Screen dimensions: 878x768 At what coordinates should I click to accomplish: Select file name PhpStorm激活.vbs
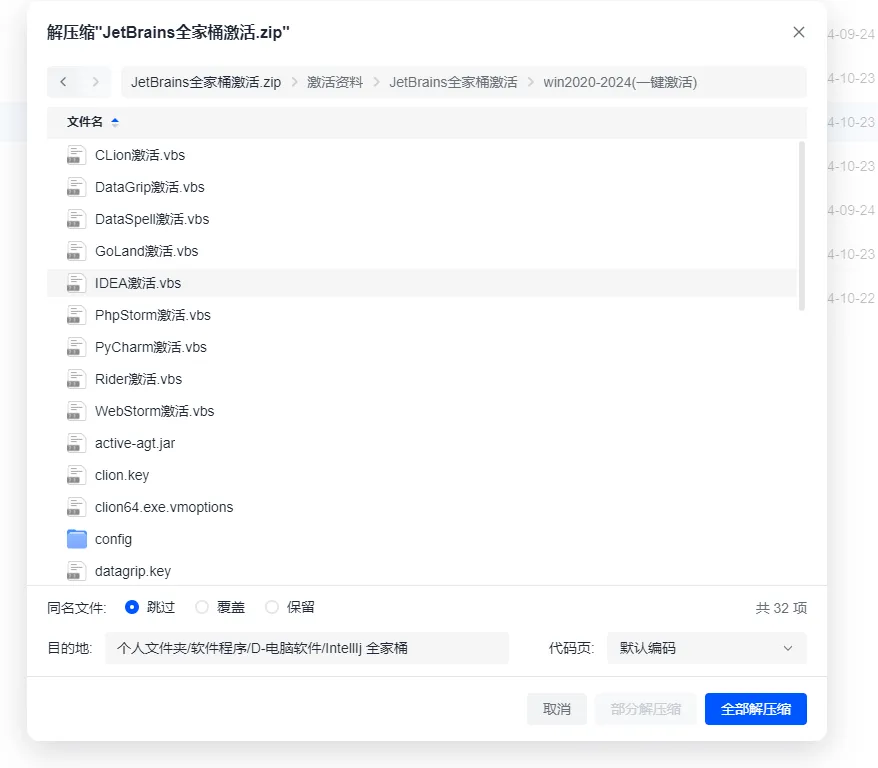pyautogui.click(x=153, y=315)
